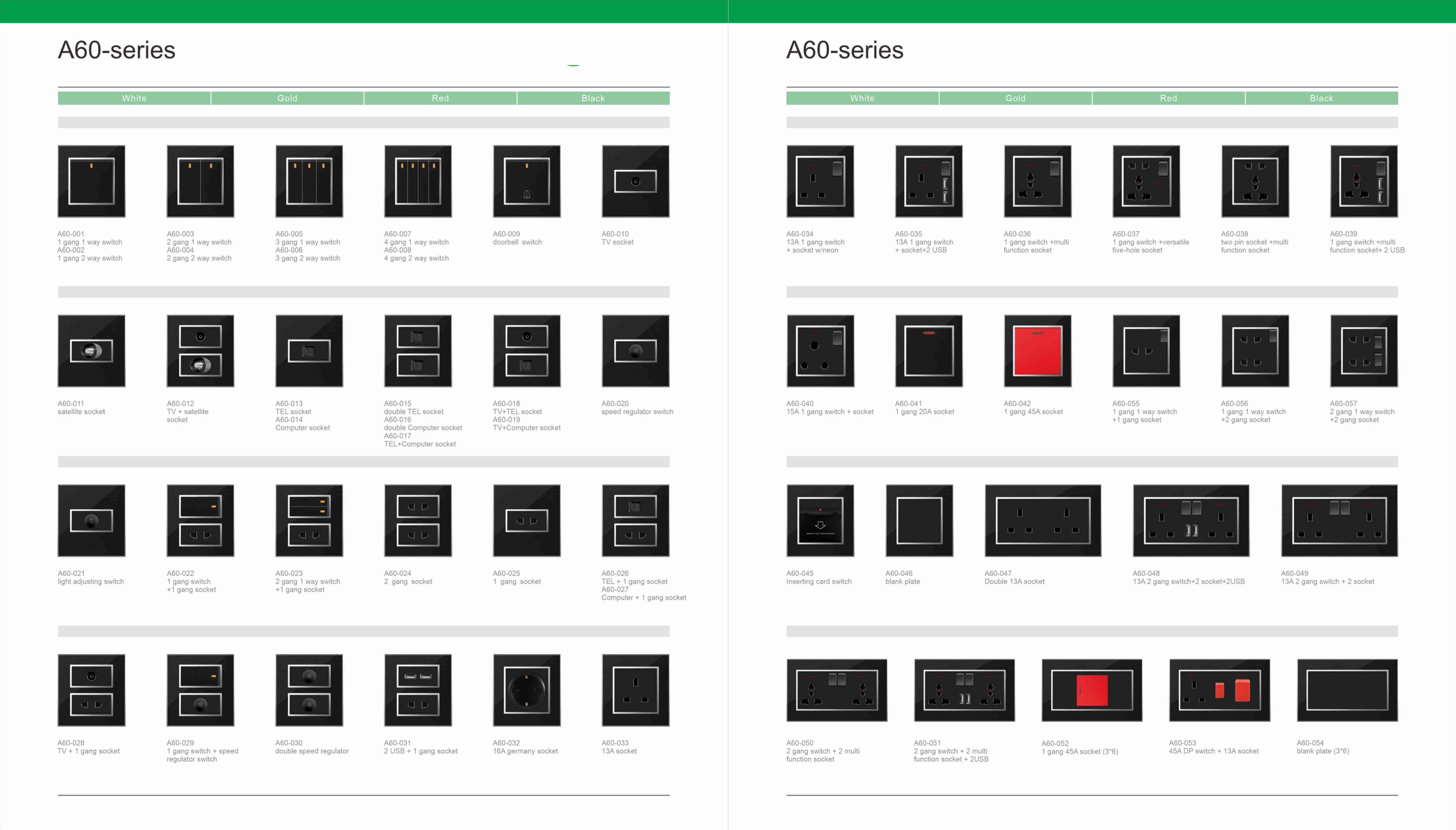Choose the Red color tab on left page

tap(440, 98)
